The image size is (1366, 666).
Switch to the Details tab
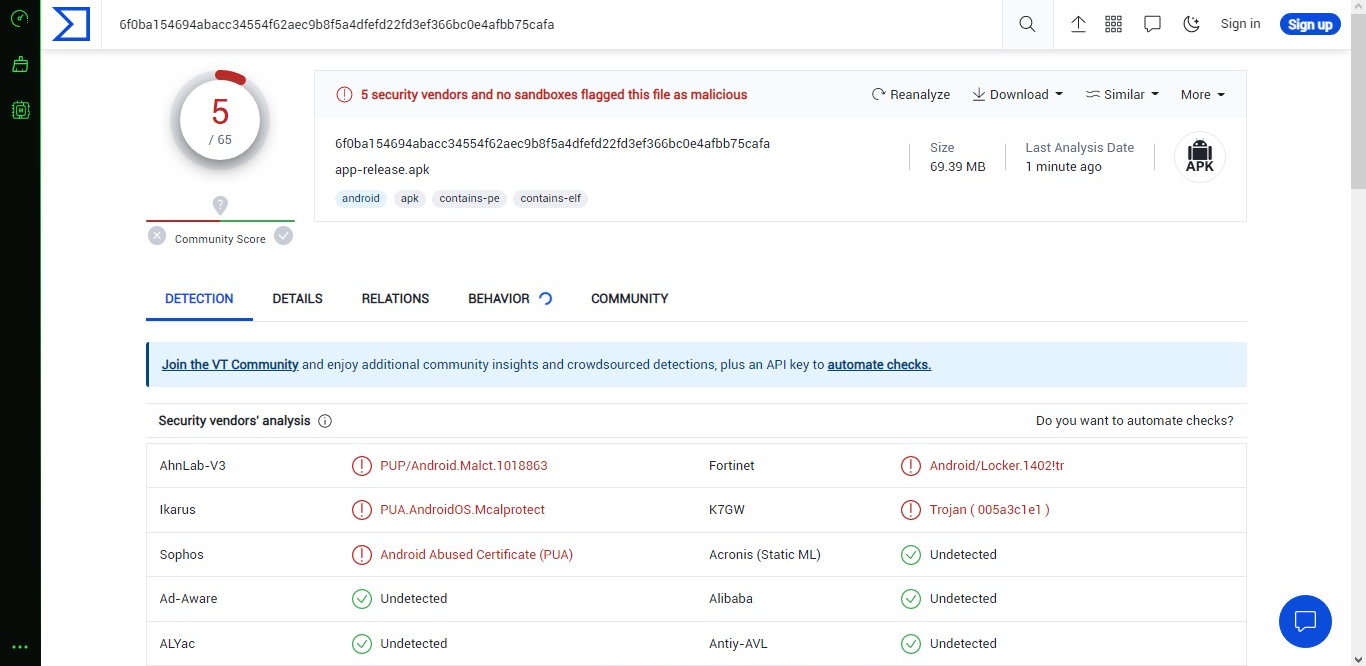pos(297,298)
